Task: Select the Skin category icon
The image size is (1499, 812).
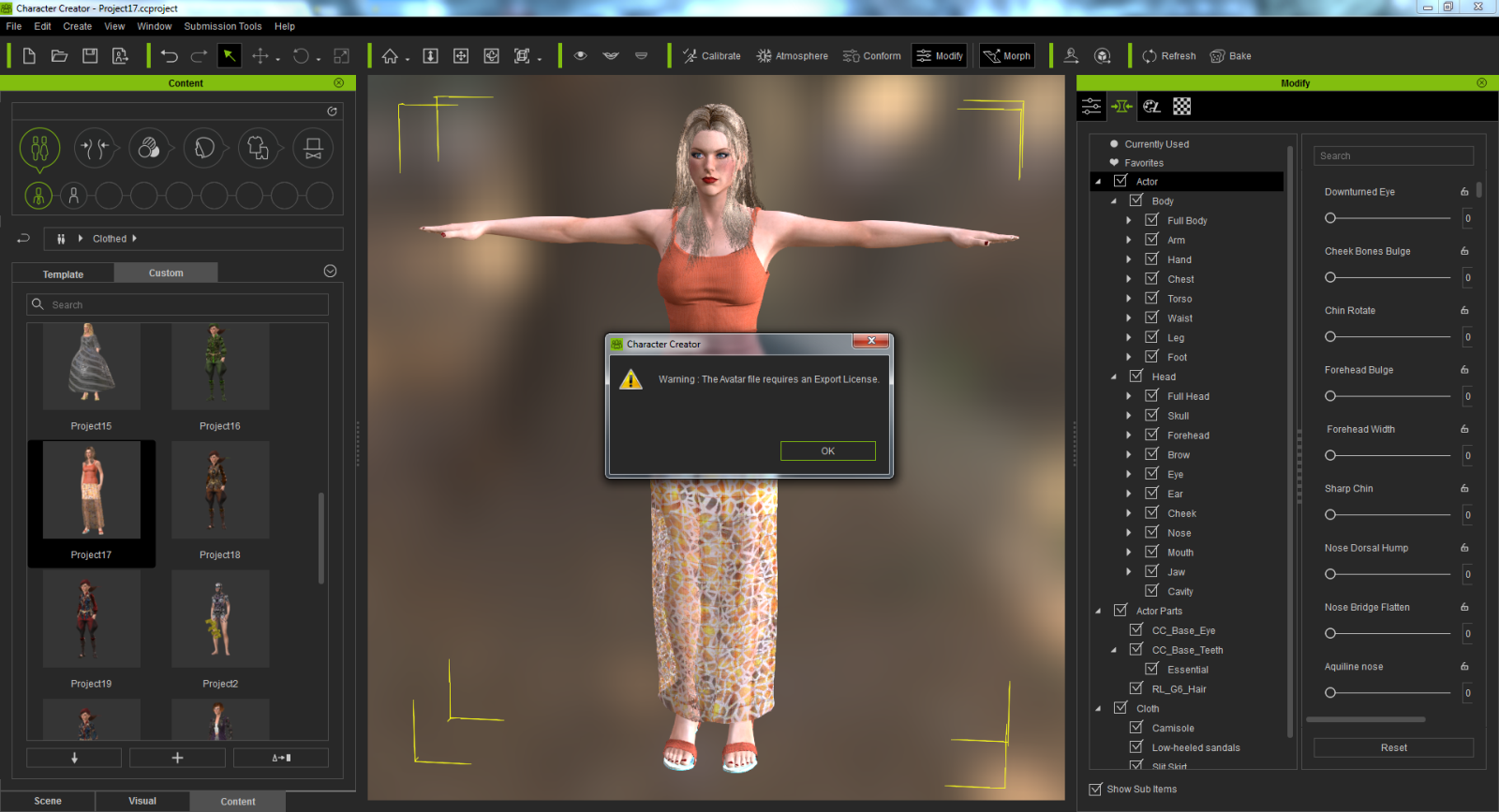Action: (149, 148)
